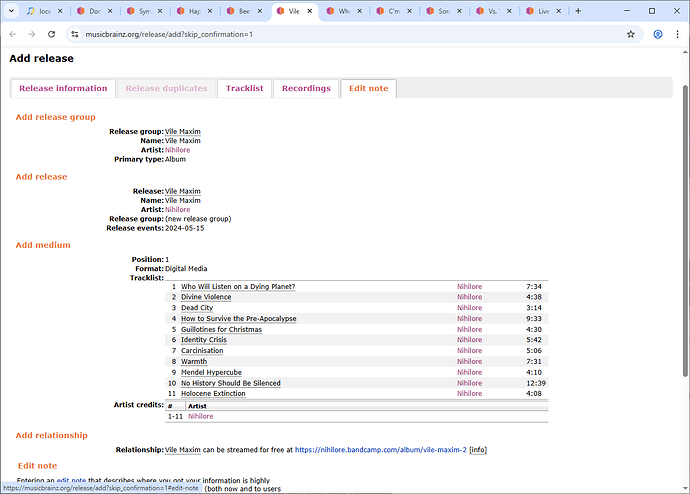
Task: Click the 'edit note' link in the description
Action: (71, 481)
